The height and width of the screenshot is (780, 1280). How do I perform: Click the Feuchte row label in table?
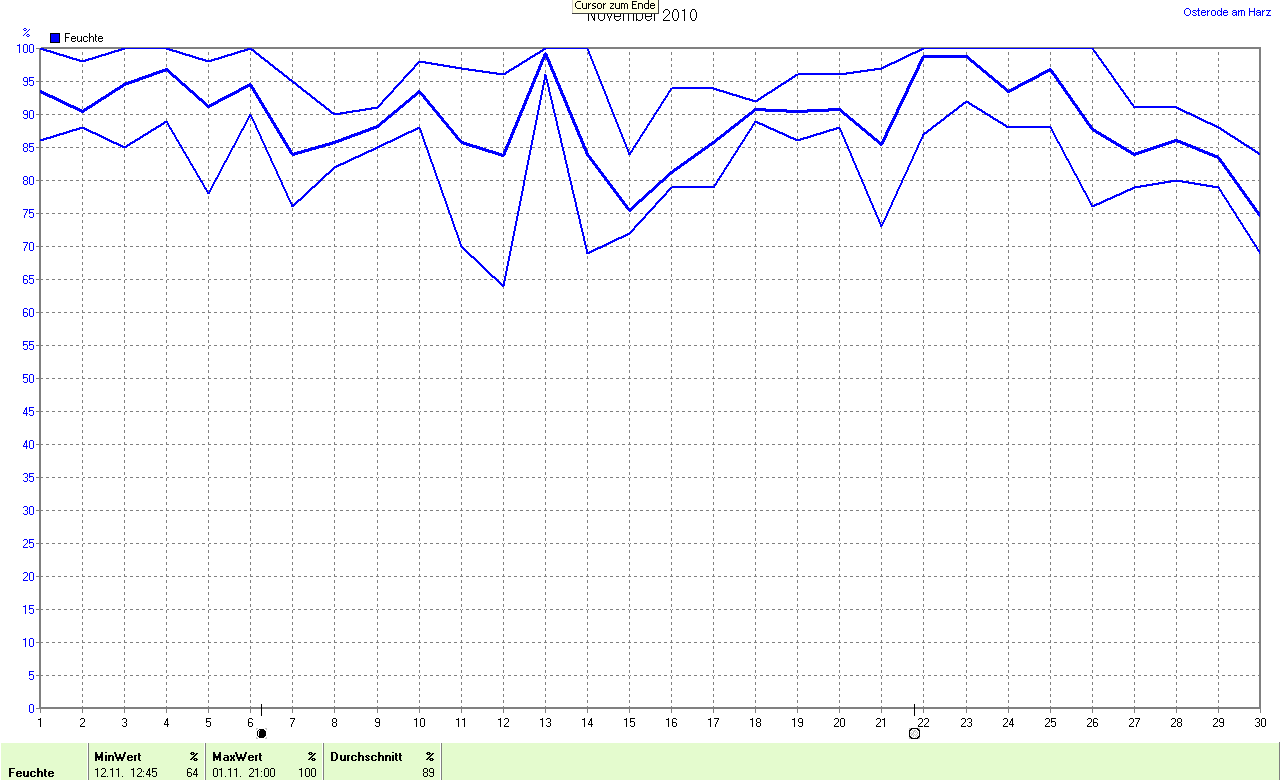31,773
